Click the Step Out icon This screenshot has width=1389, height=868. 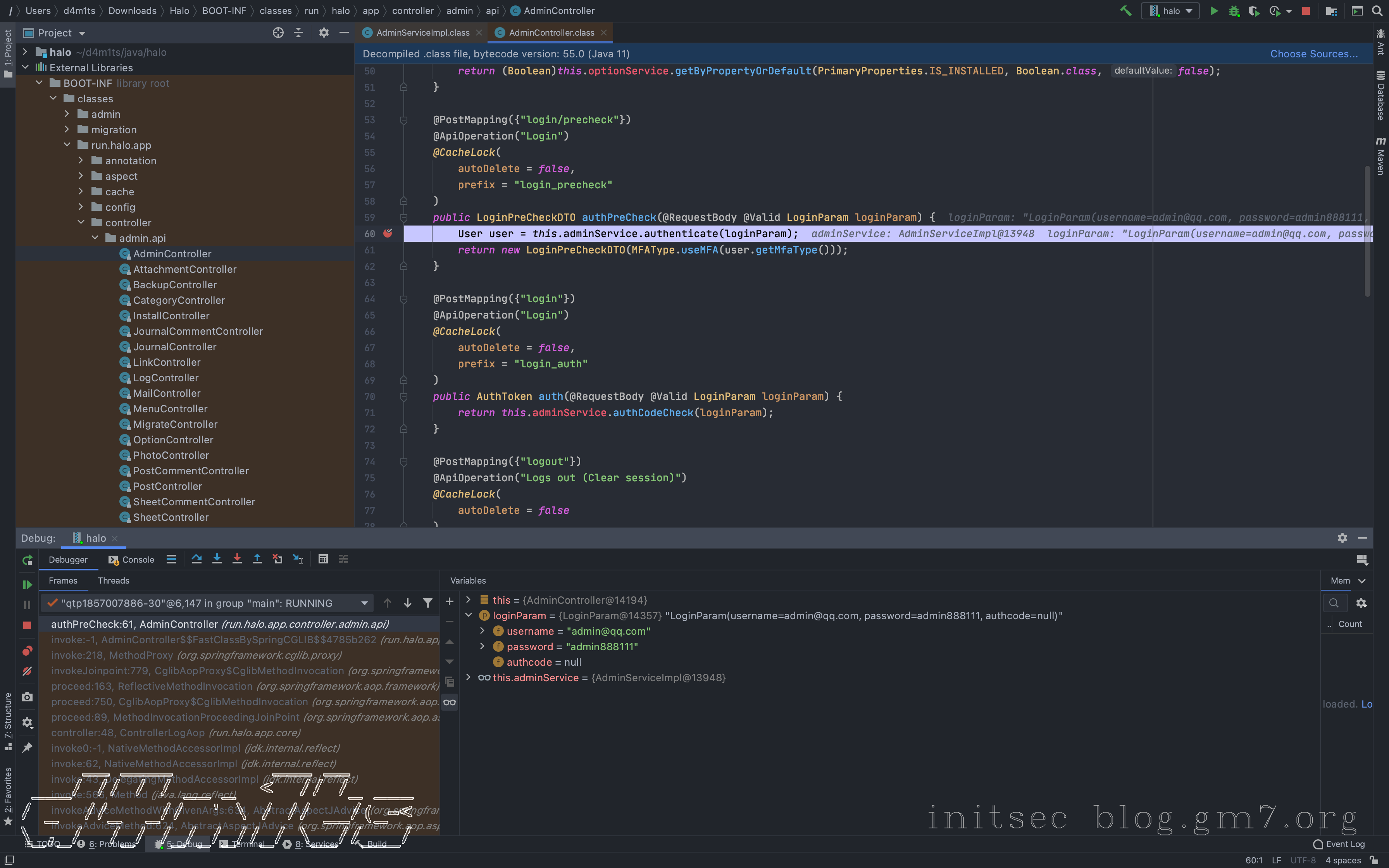point(257,559)
